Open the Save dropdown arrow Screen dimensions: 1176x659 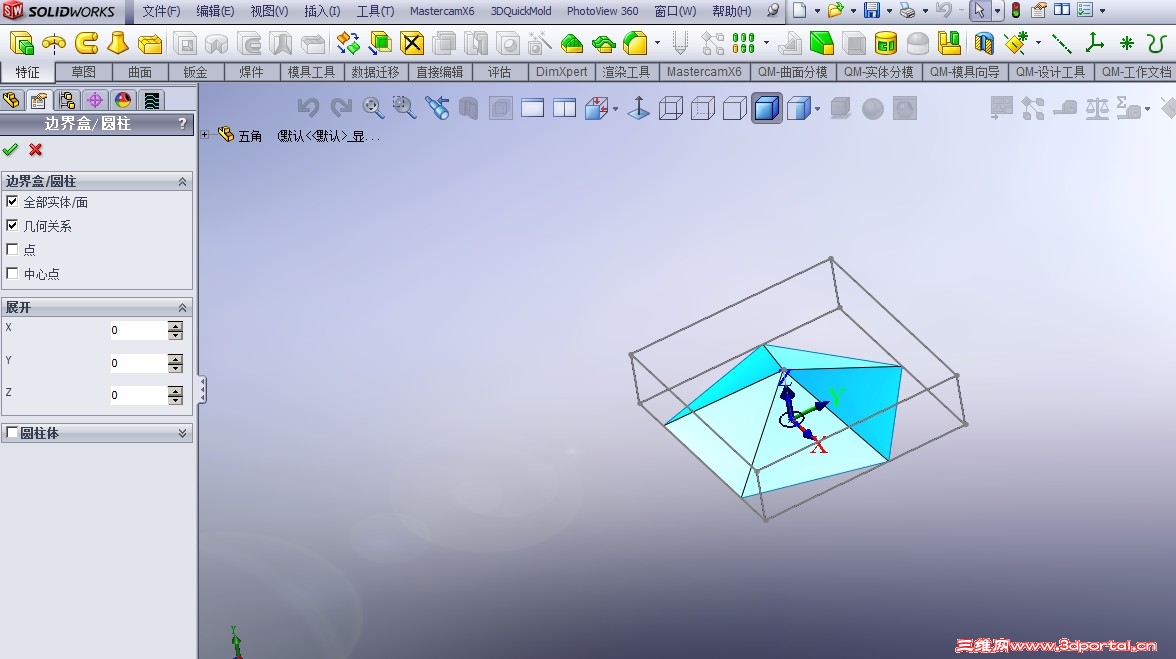tap(890, 11)
